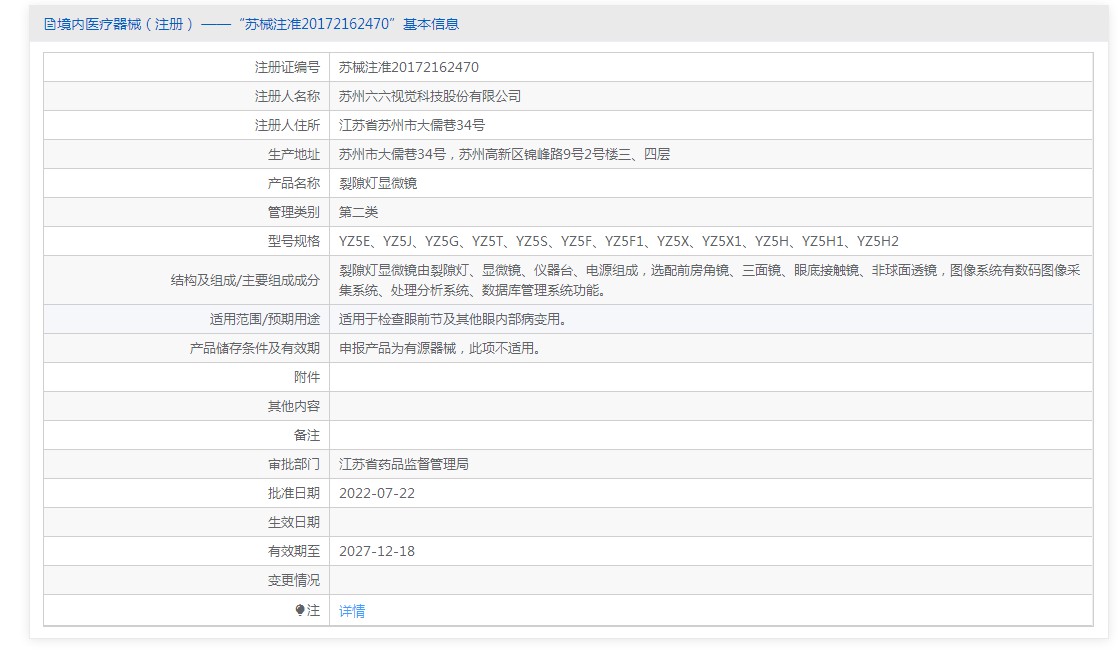This screenshot has width=1118, height=652.
Task: Click the 注册人住所 label
Action: pos(287,126)
